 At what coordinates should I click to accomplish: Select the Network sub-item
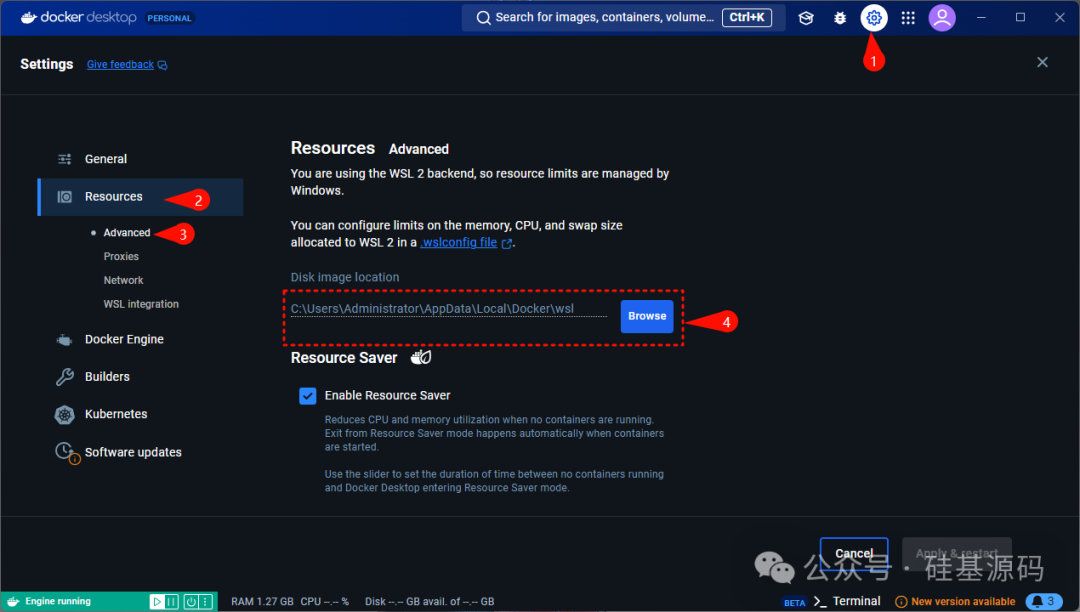[x=123, y=280]
